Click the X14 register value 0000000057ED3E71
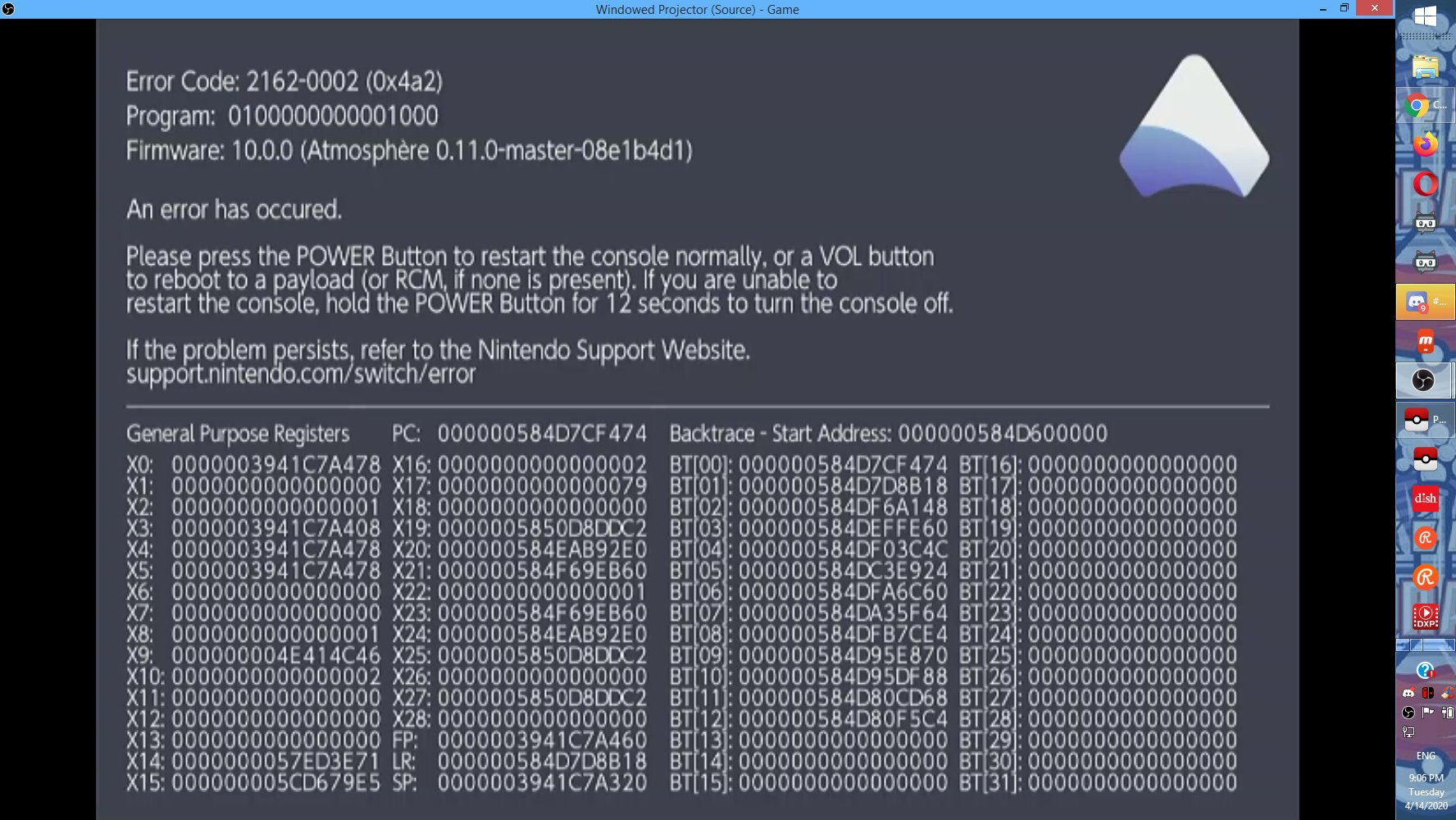Image resolution: width=1456 pixels, height=820 pixels. [276, 762]
